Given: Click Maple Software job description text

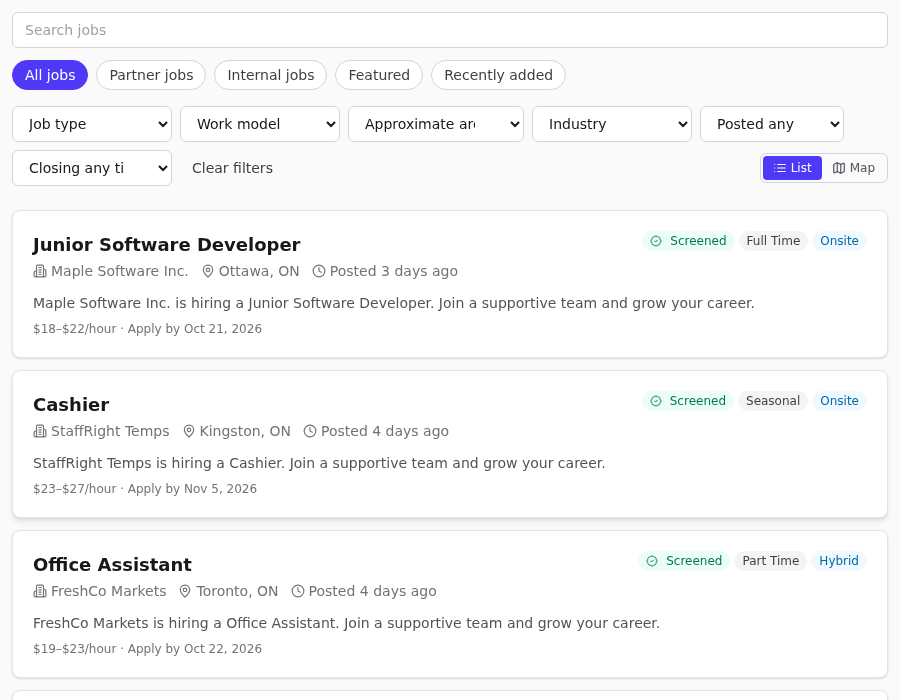Looking at the screenshot, I should [394, 303].
